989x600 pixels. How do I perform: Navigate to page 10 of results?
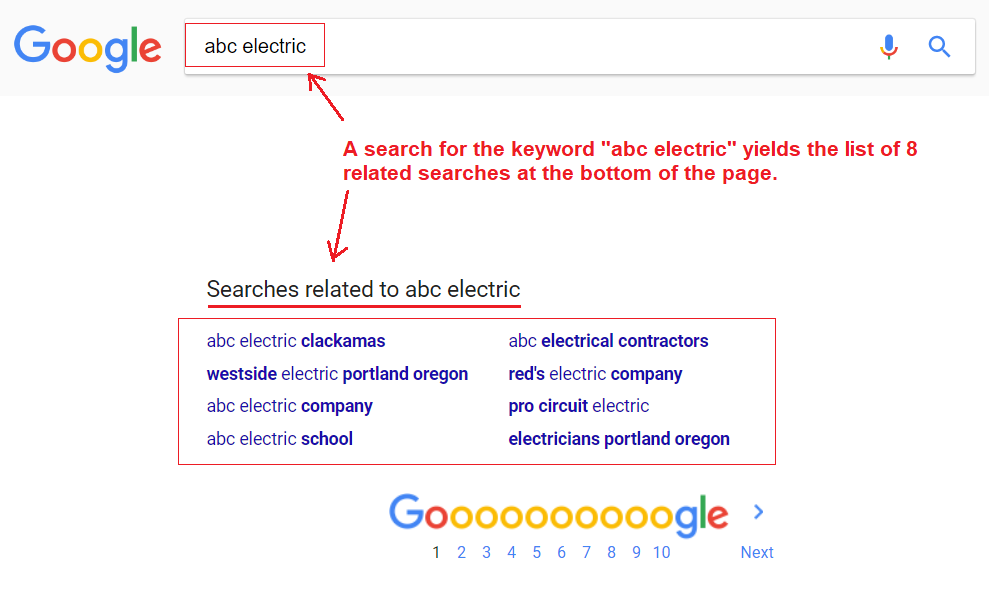pyautogui.click(x=661, y=551)
